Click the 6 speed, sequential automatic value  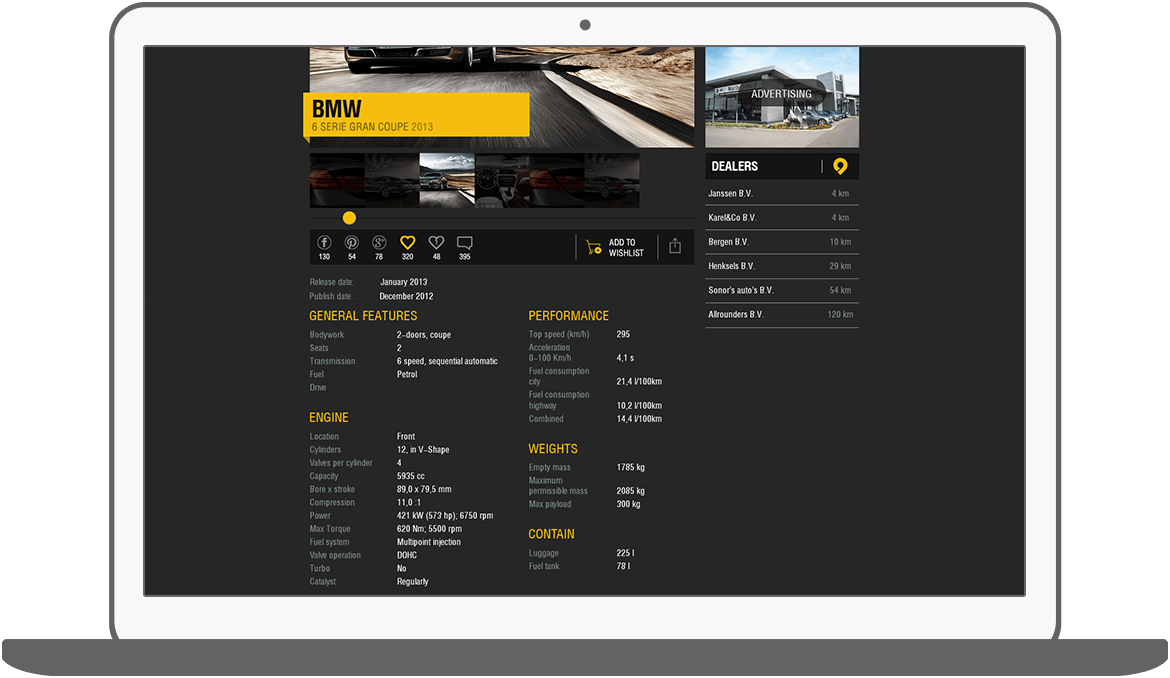(x=447, y=361)
